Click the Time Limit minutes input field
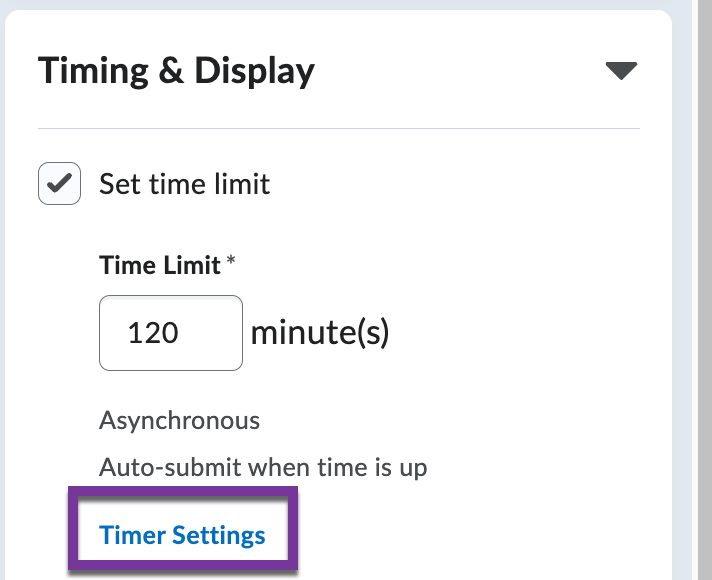 point(171,333)
